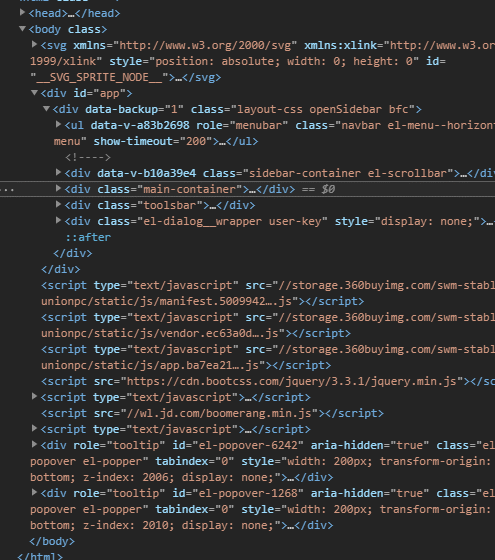Click the "toolsbar" class value
The image size is (495, 560).
tap(170, 205)
